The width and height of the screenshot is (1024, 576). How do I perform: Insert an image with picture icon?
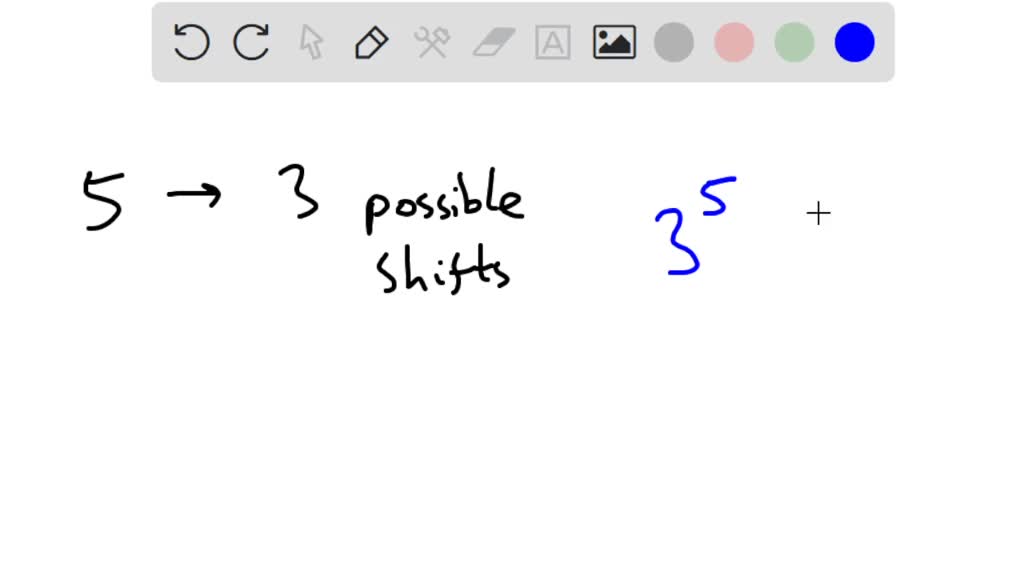tap(614, 42)
